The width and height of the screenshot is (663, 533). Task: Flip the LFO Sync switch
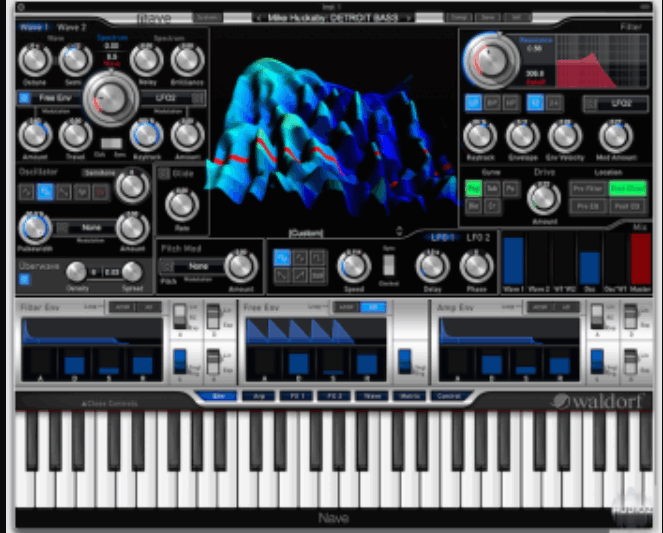(x=388, y=265)
